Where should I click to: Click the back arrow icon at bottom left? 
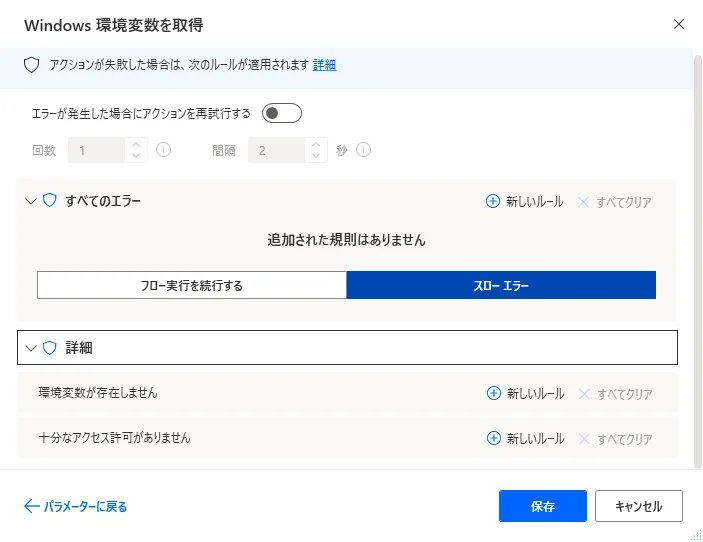click(31, 506)
